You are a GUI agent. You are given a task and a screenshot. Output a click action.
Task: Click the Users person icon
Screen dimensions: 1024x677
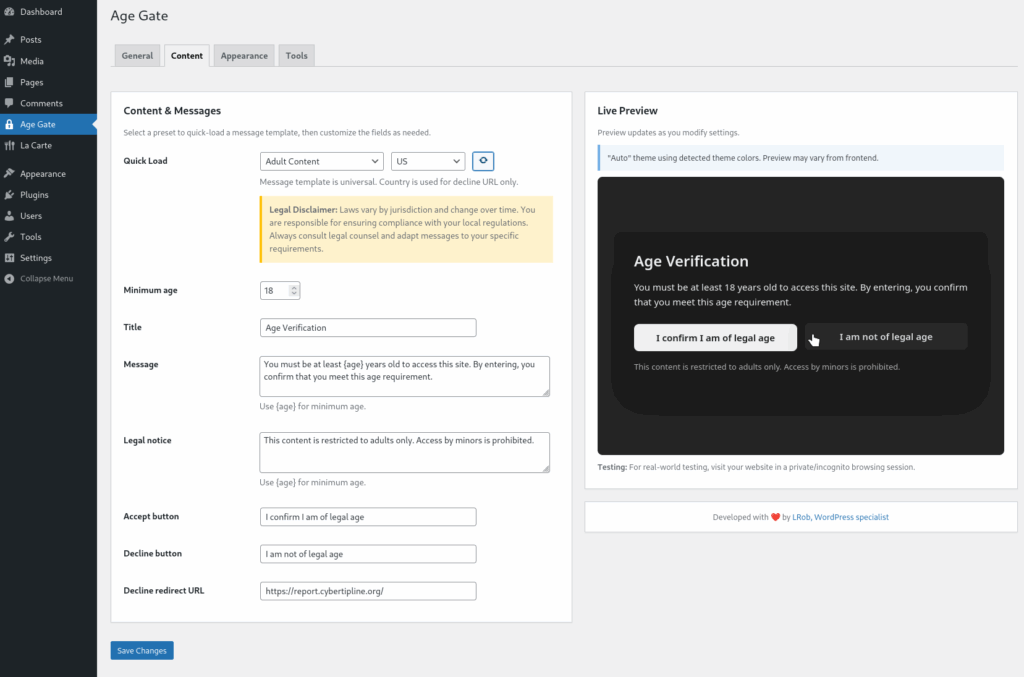(9, 216)
